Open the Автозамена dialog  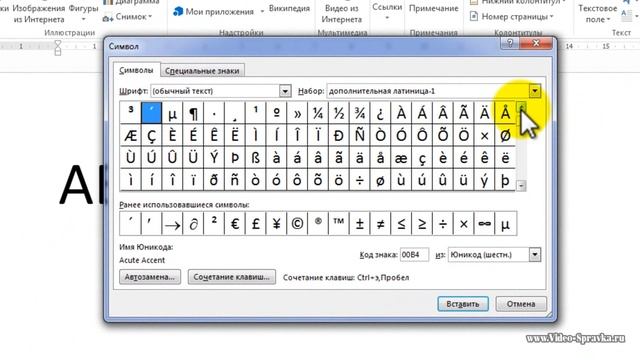(150, 277)
